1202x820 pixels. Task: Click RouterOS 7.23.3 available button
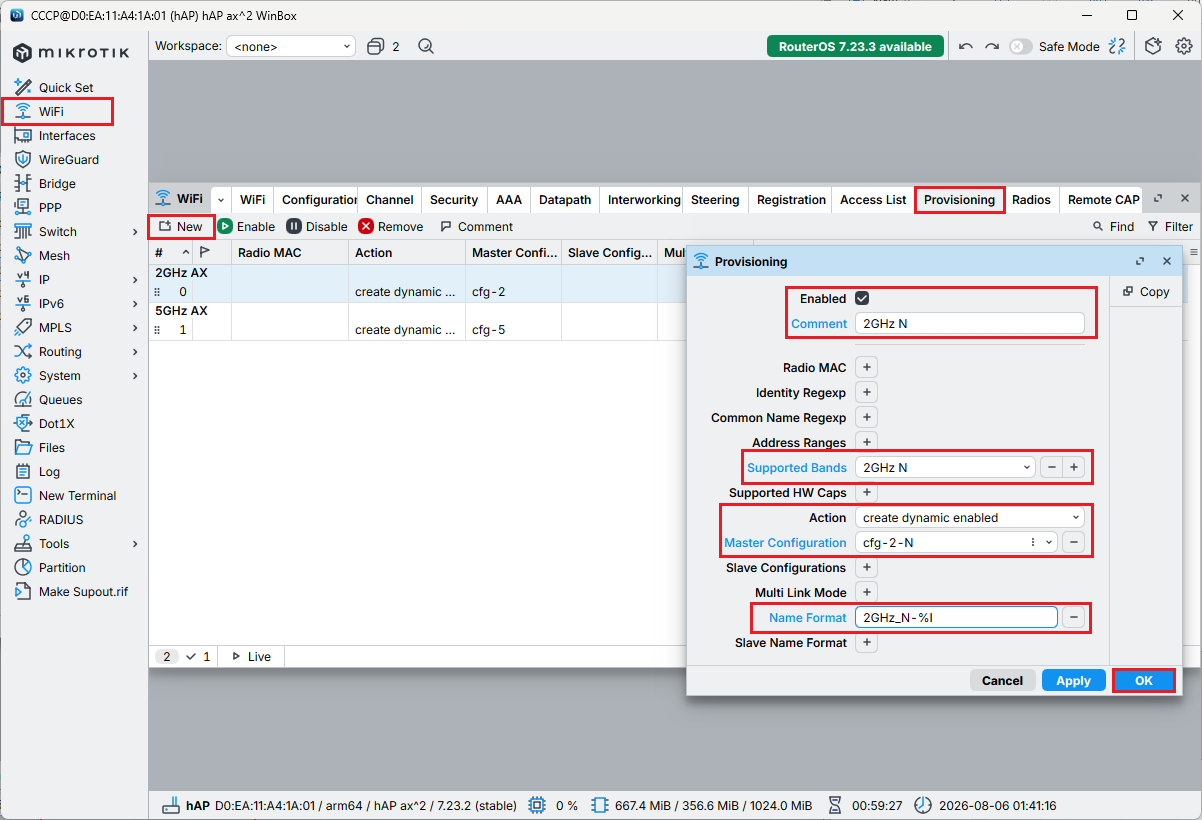[x=855, y=46]
